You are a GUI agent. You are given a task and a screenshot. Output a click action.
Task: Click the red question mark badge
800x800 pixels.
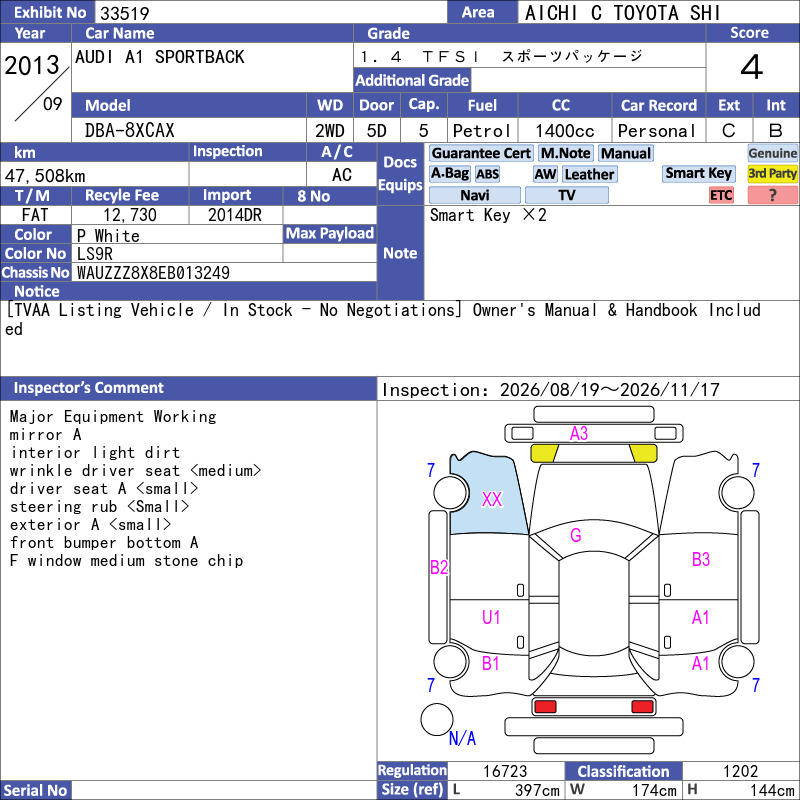[x=772, y=195]
